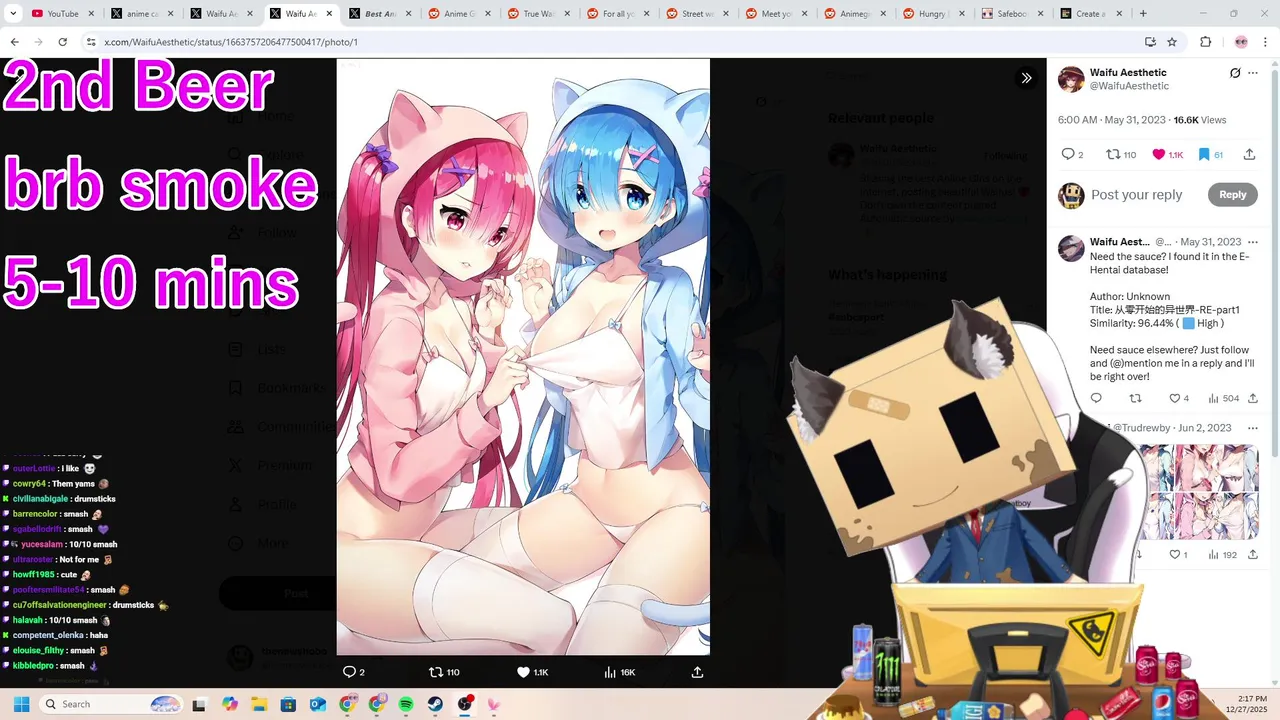This screenshot has height=720, width=1280.
Task: Open the Chrome three-dot menu
Action: pyautogui.click(x=1266, y=42)
